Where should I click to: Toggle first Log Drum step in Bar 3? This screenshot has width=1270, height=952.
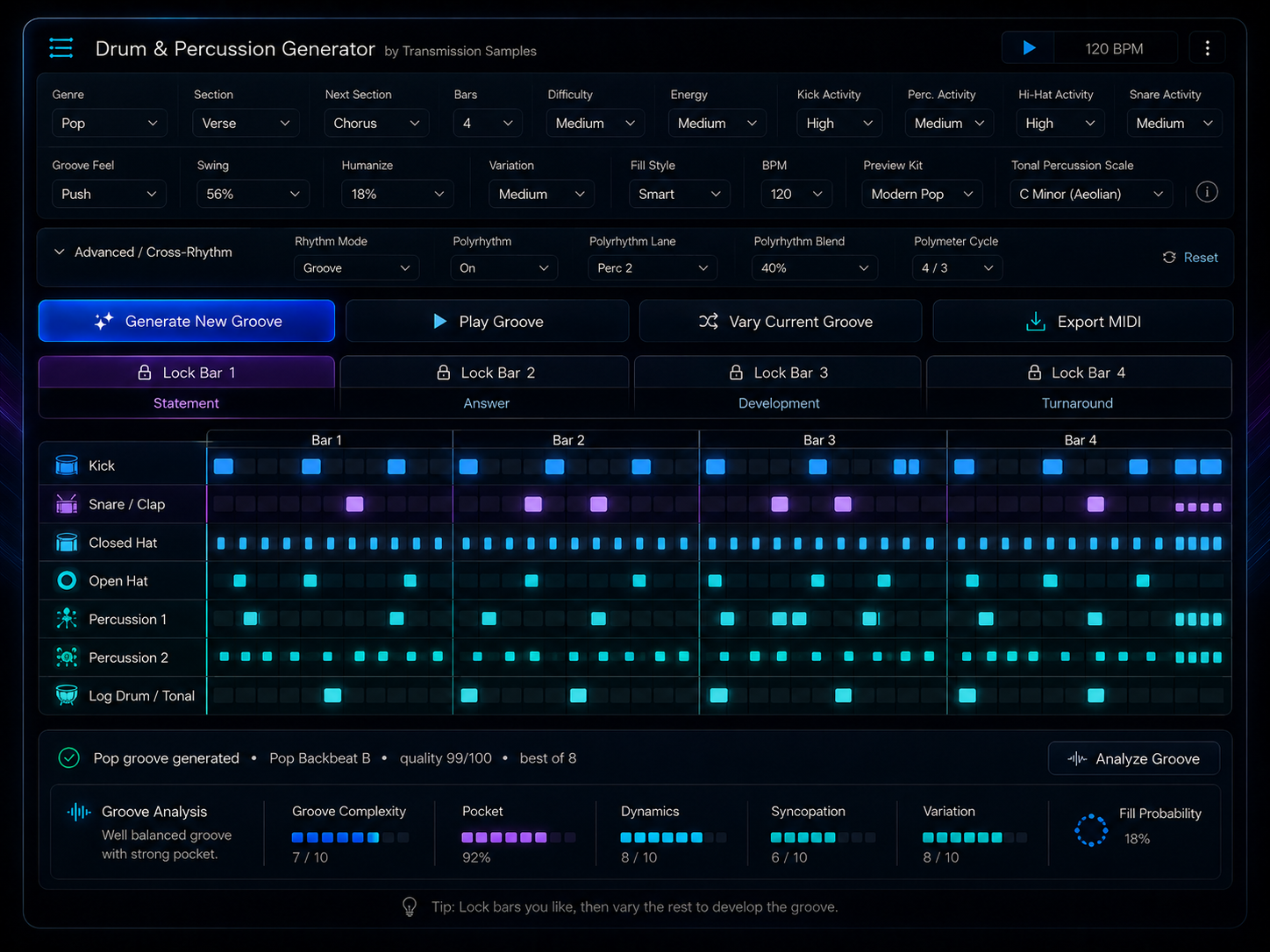[718, 695]
